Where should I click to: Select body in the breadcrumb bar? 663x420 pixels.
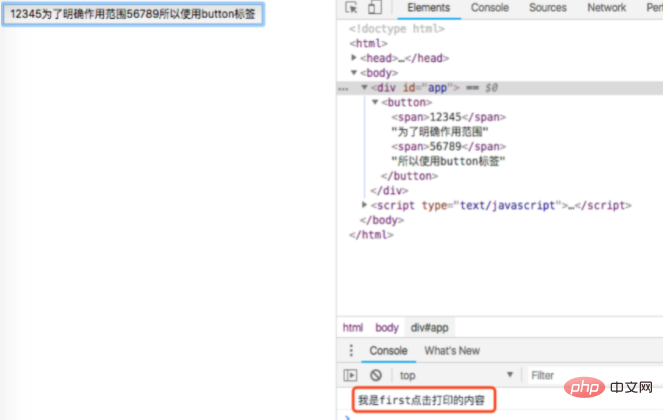coord(386,327)
